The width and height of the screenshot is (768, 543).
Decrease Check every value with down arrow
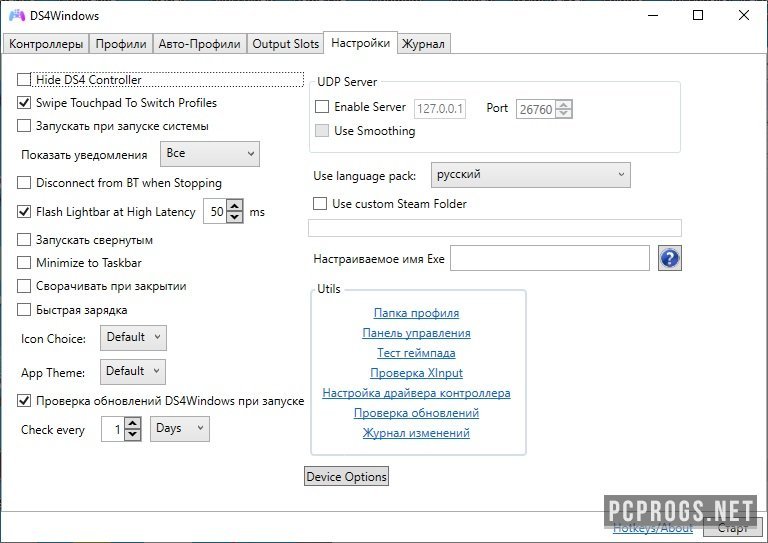(x=133, y=435)
